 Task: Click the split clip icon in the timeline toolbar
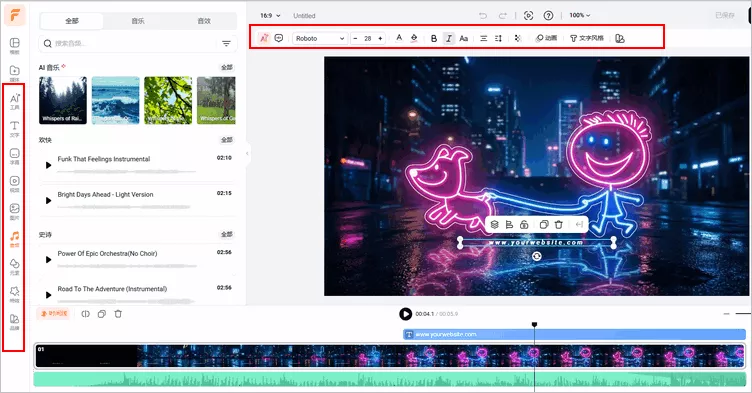(85, 314)
